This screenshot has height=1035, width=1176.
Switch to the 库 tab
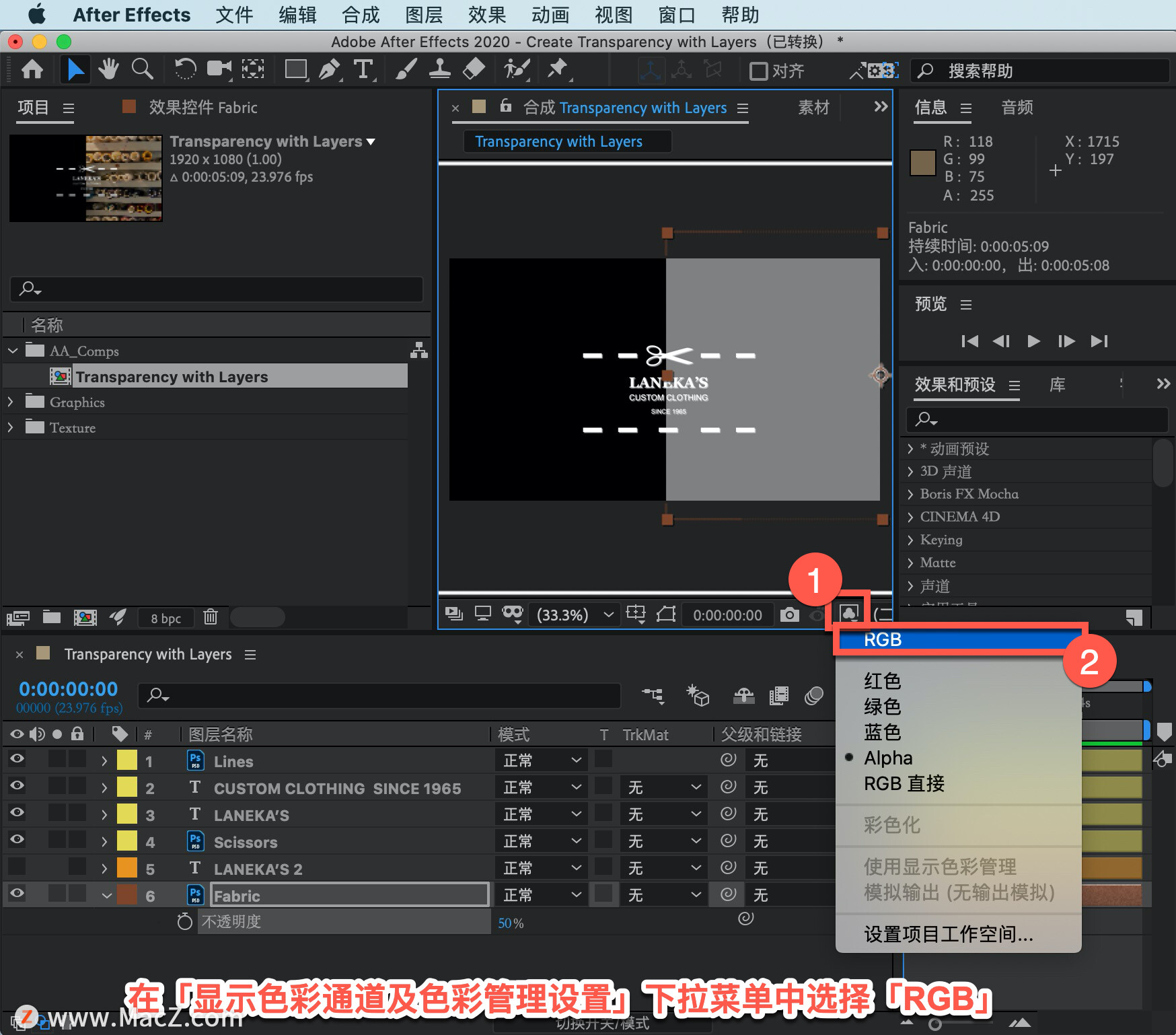coord(1057,384)
